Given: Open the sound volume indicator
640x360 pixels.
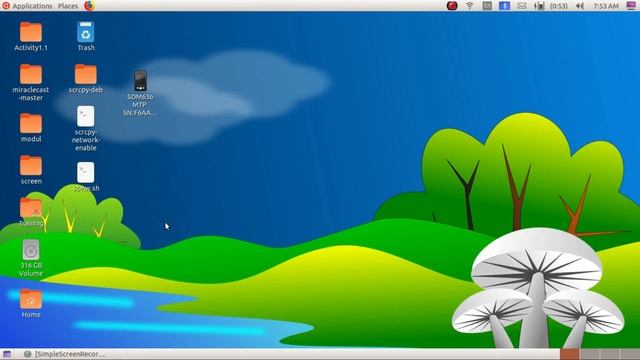Looking at the screenshot, I should [580, 6].
